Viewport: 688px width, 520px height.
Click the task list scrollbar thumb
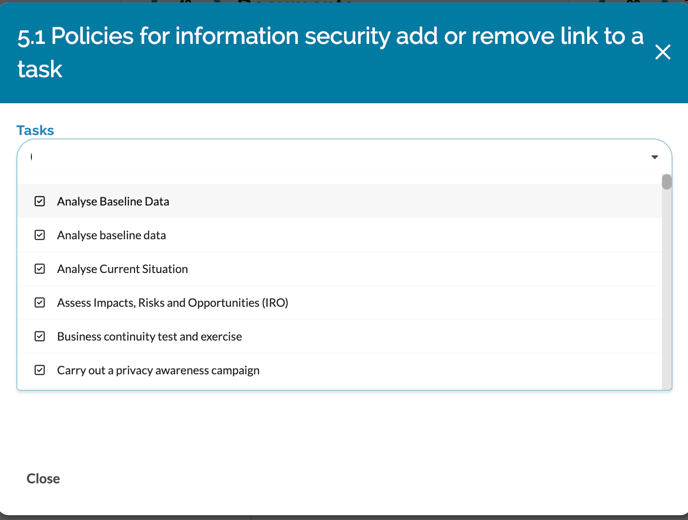tap(667, 182)
